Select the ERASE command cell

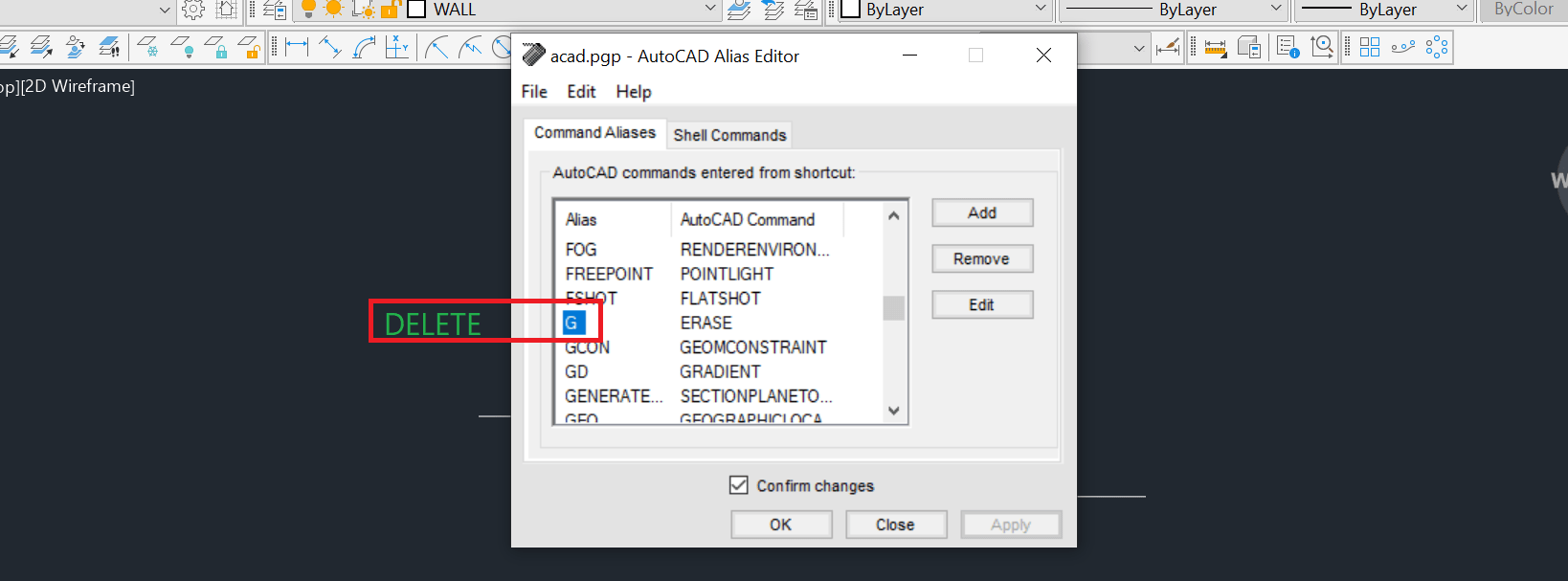pyautogui.click(x=706, y=323)
